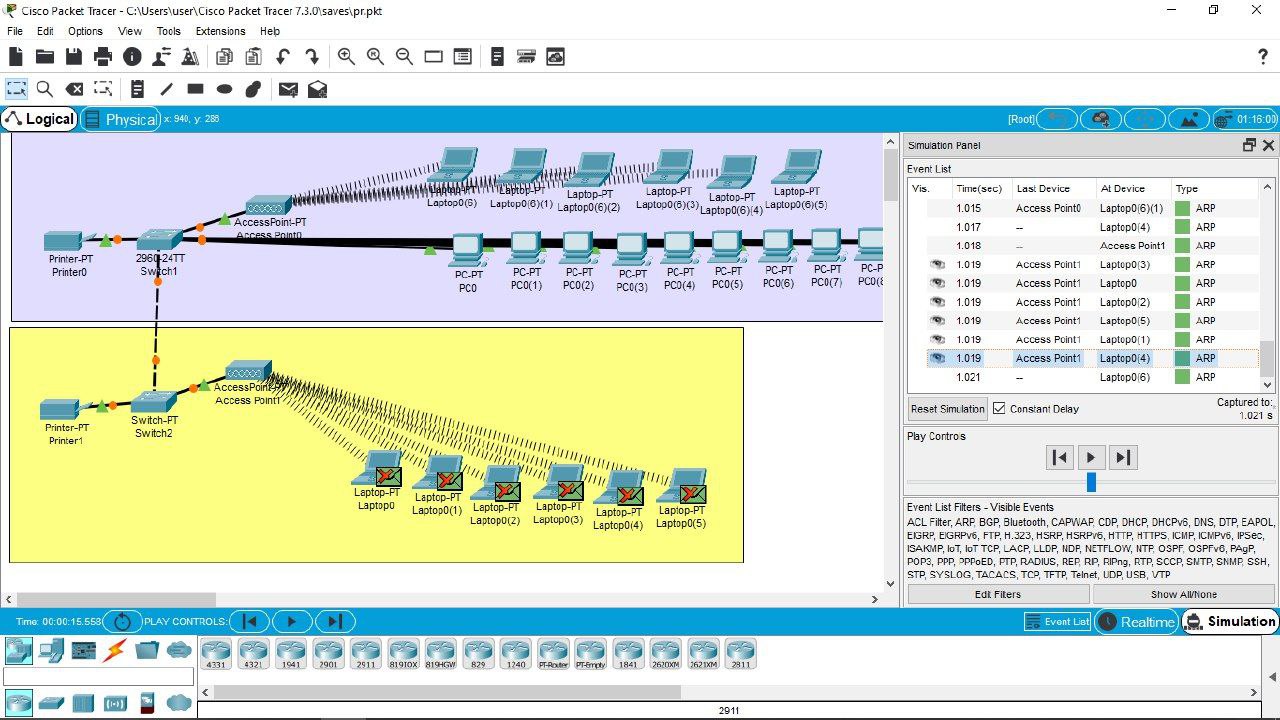Select the End Devices category icon

click(x=51, y=651)
